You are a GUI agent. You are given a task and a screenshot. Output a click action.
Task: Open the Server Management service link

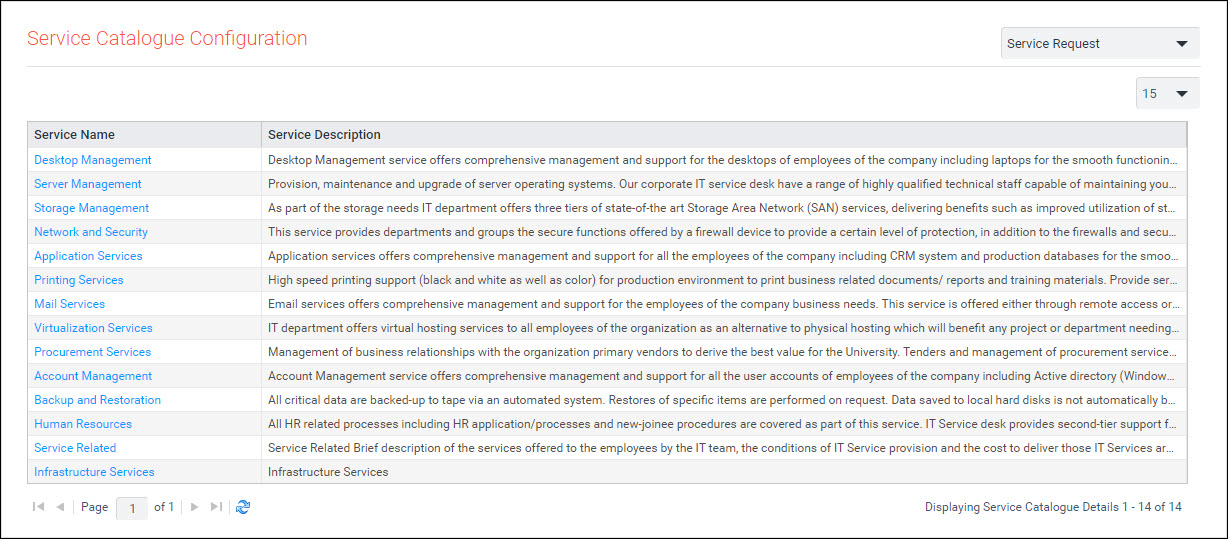coord(88,184)
